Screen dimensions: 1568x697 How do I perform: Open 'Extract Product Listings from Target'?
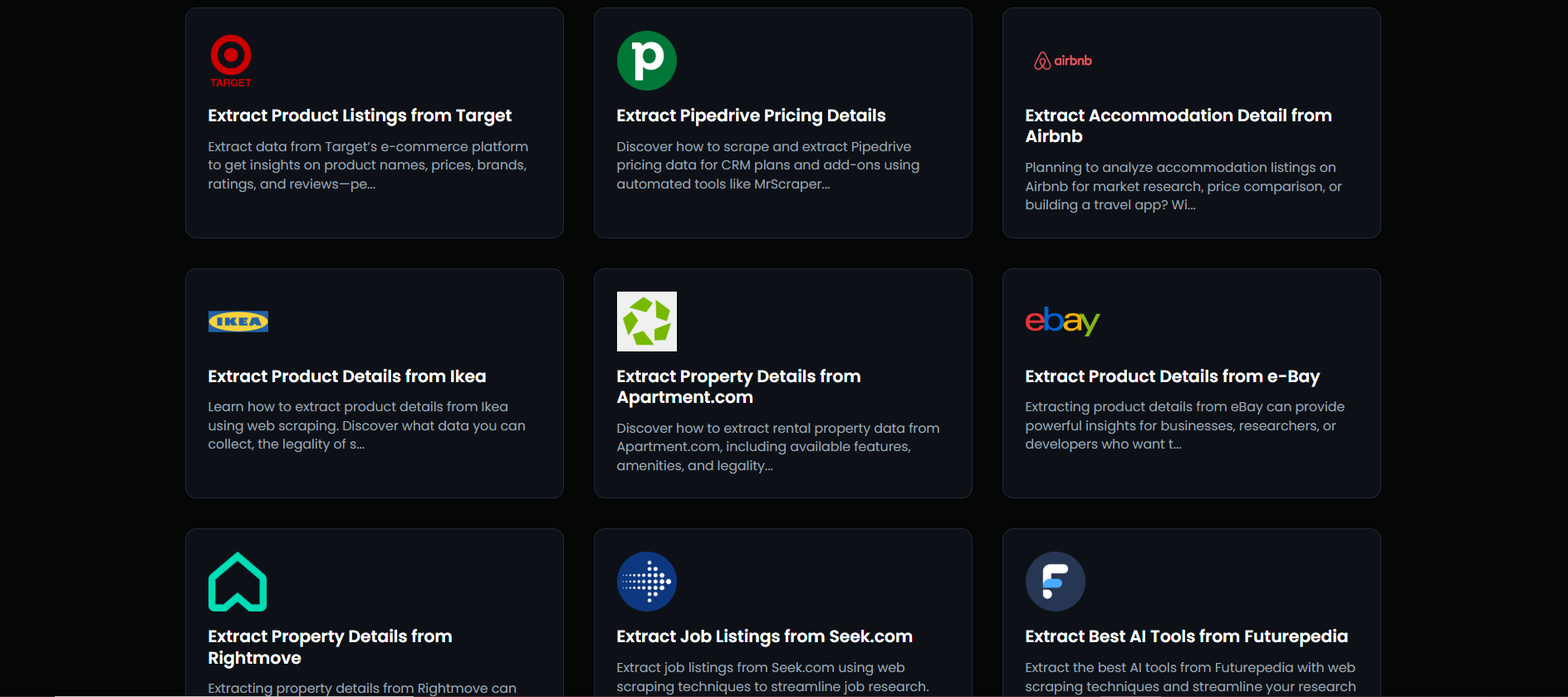pos(360,115)
